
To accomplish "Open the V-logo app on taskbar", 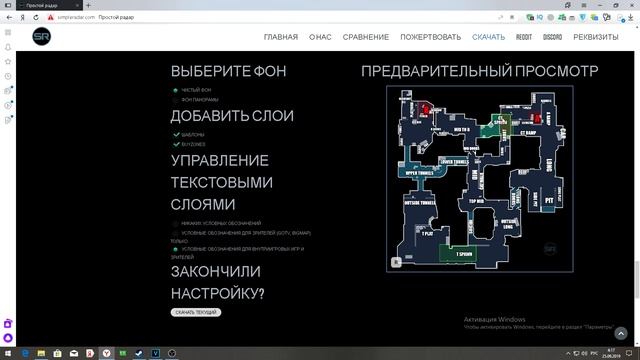I will [x=156, y=353].
